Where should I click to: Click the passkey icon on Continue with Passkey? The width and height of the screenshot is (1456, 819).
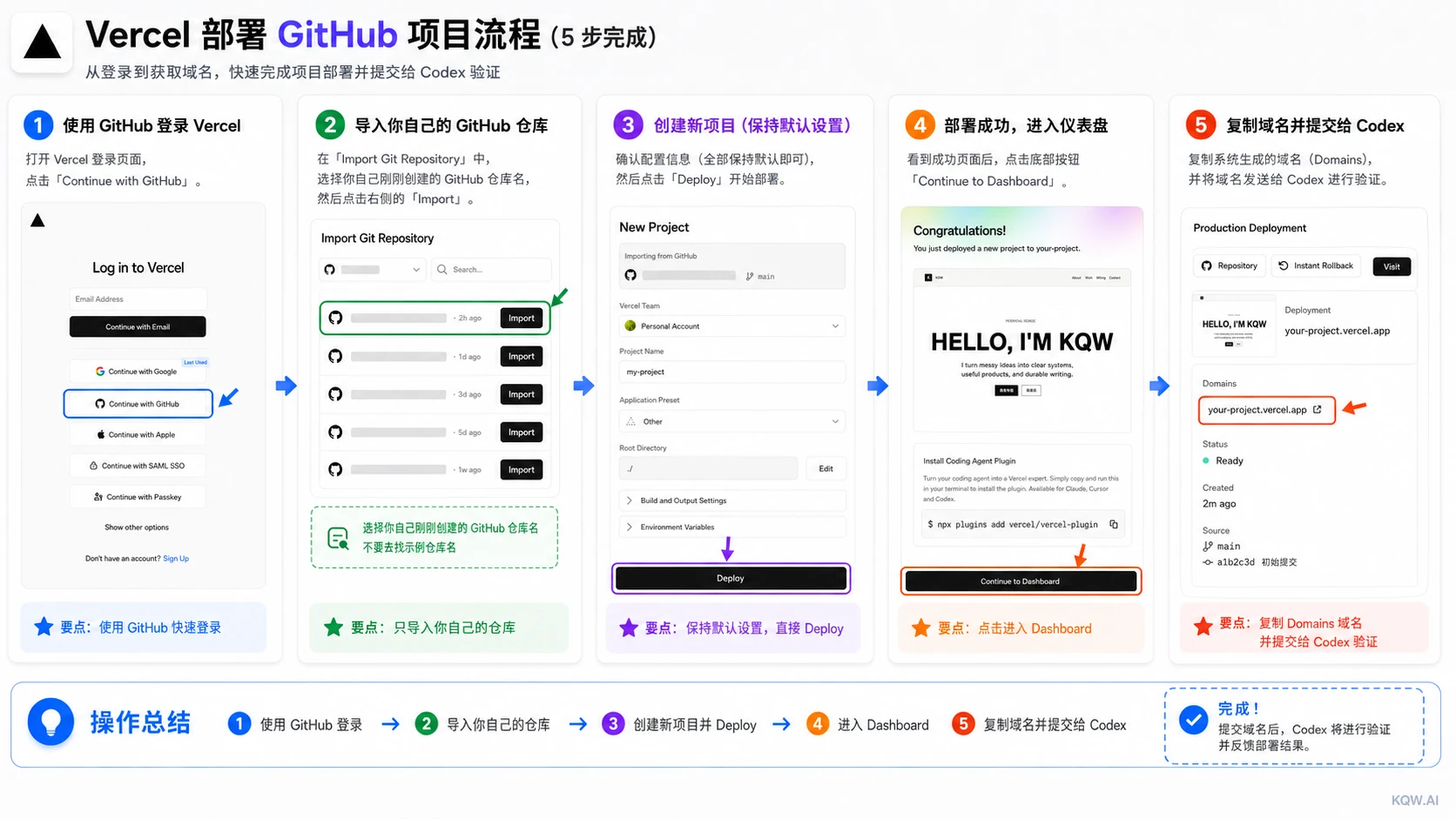(98, 497)
